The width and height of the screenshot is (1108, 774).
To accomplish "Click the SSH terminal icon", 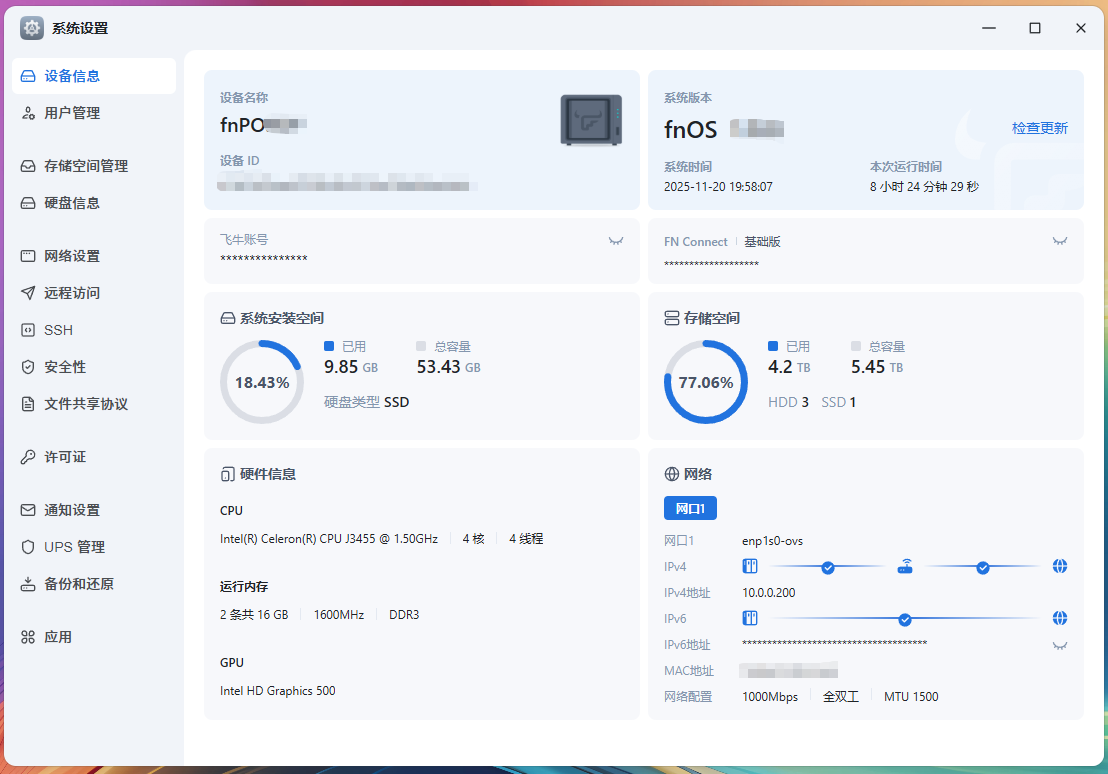I will click(28, 330).
